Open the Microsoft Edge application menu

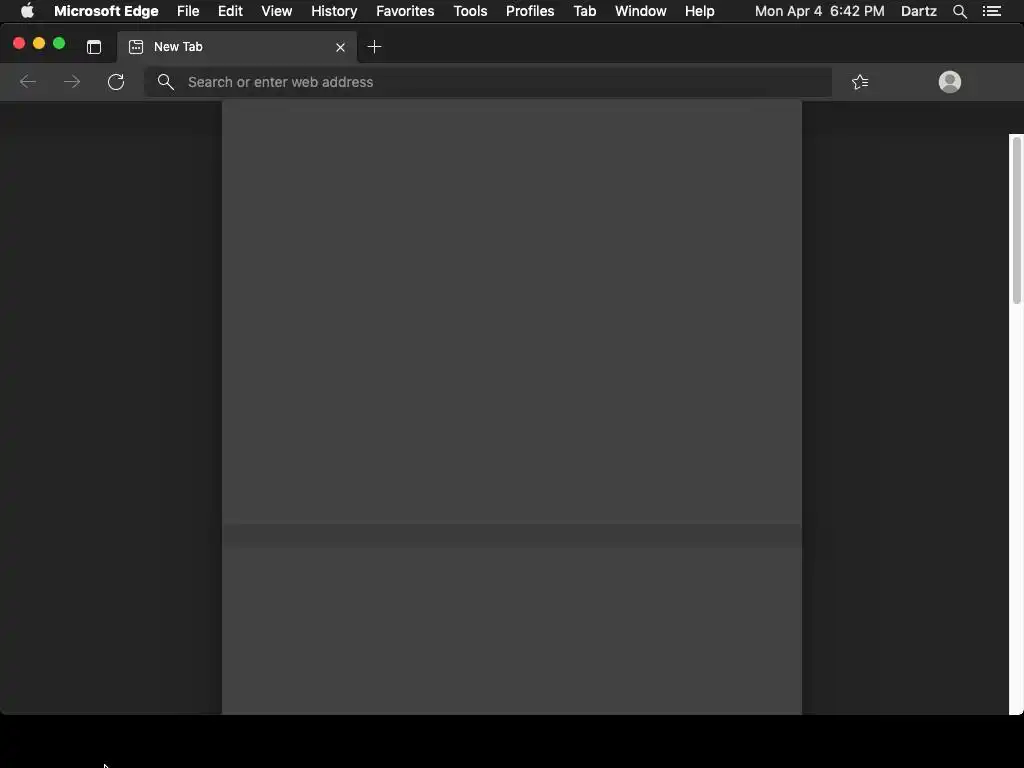coord(106,11)
